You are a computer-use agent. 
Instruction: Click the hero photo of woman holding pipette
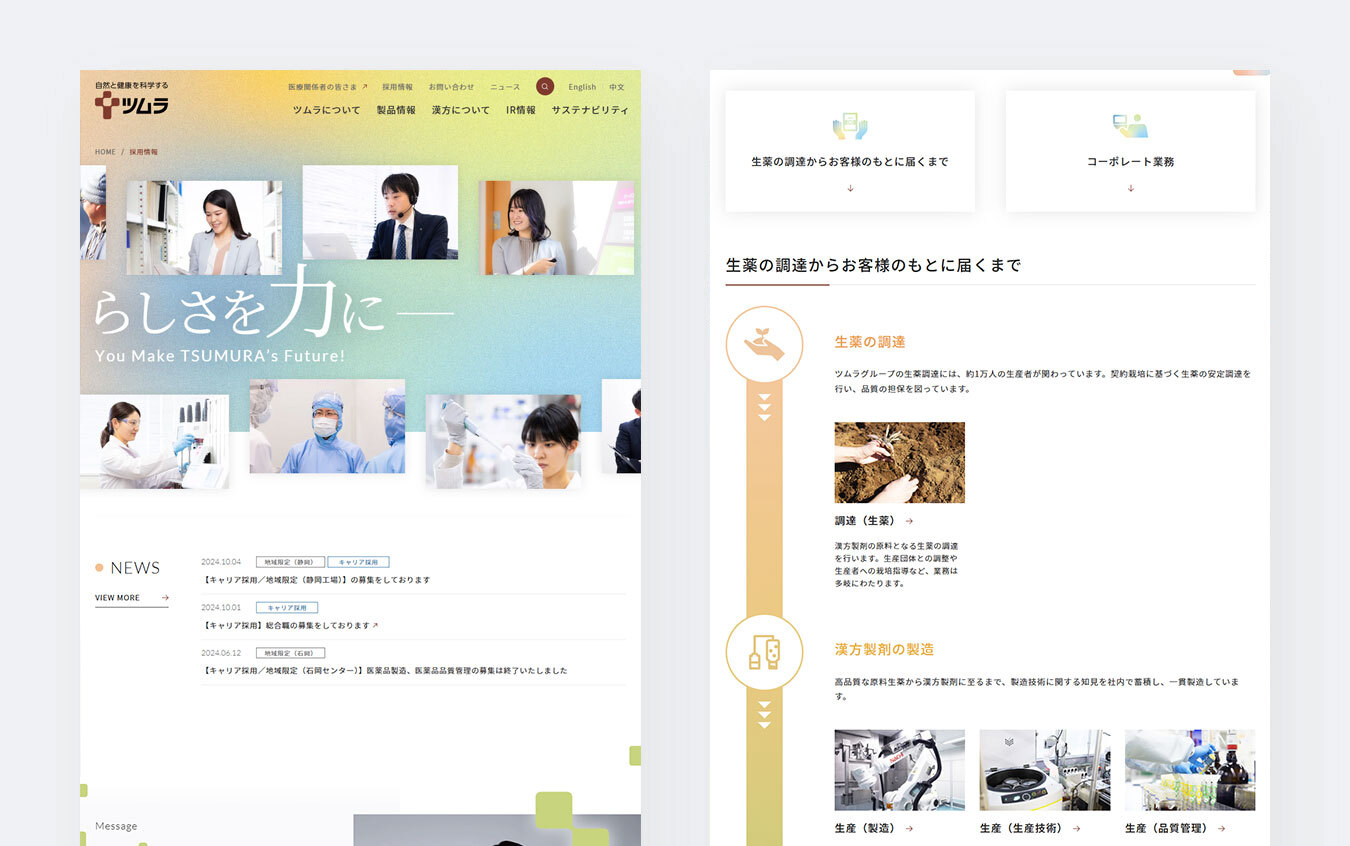(503, 442)
